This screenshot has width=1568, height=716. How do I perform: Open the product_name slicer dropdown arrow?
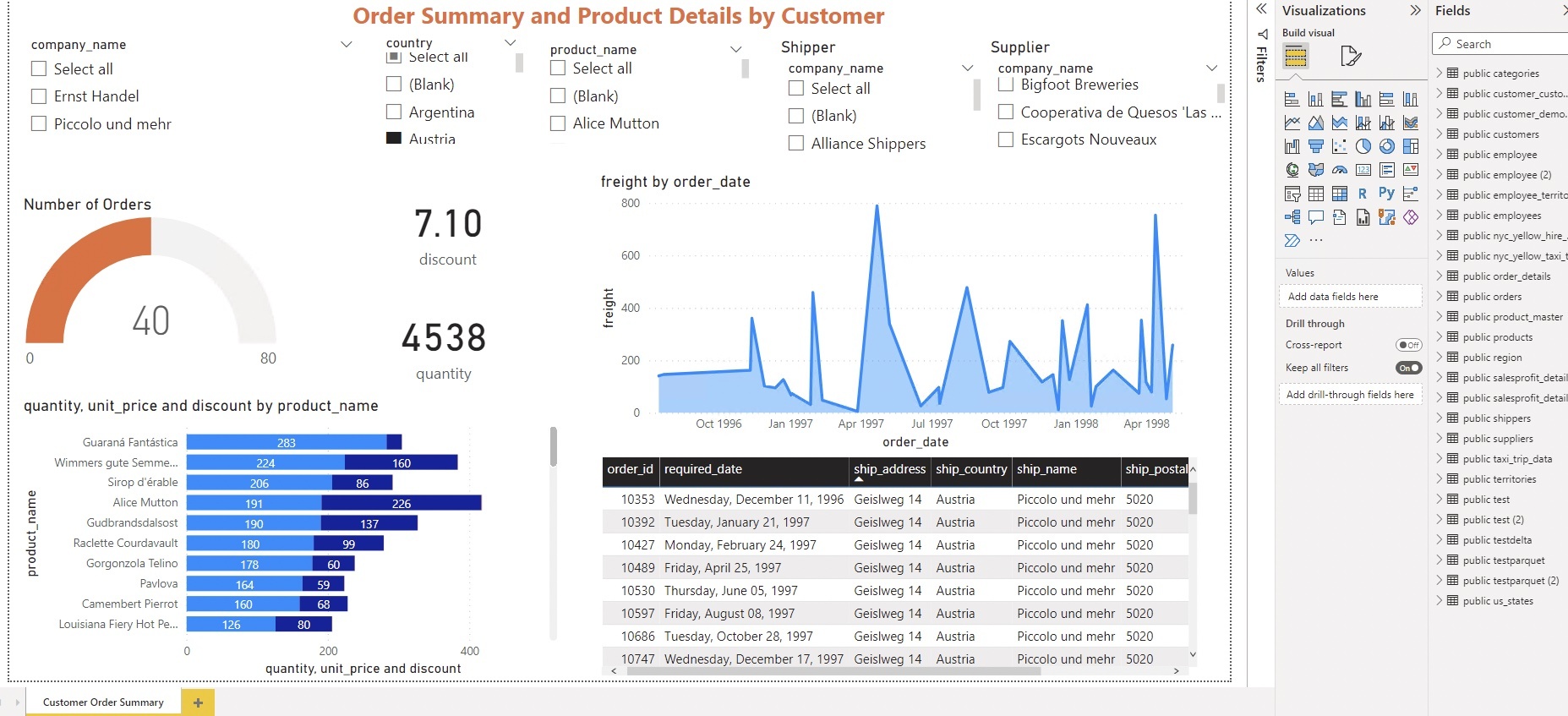[x=735, y=50]
